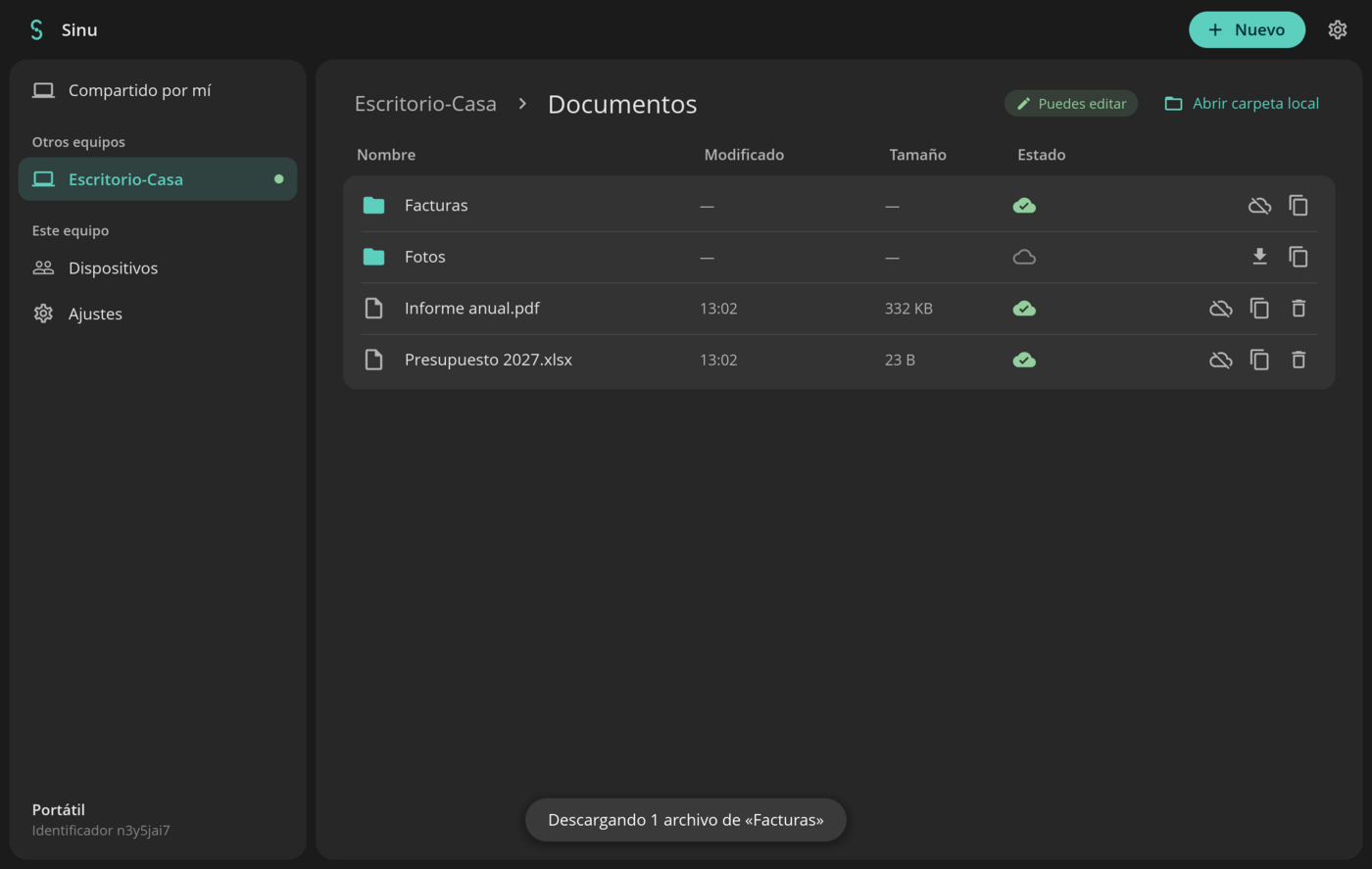Click the Informe anual.pdf file icon
This screenshot has height=869, width=1372.
373,309
